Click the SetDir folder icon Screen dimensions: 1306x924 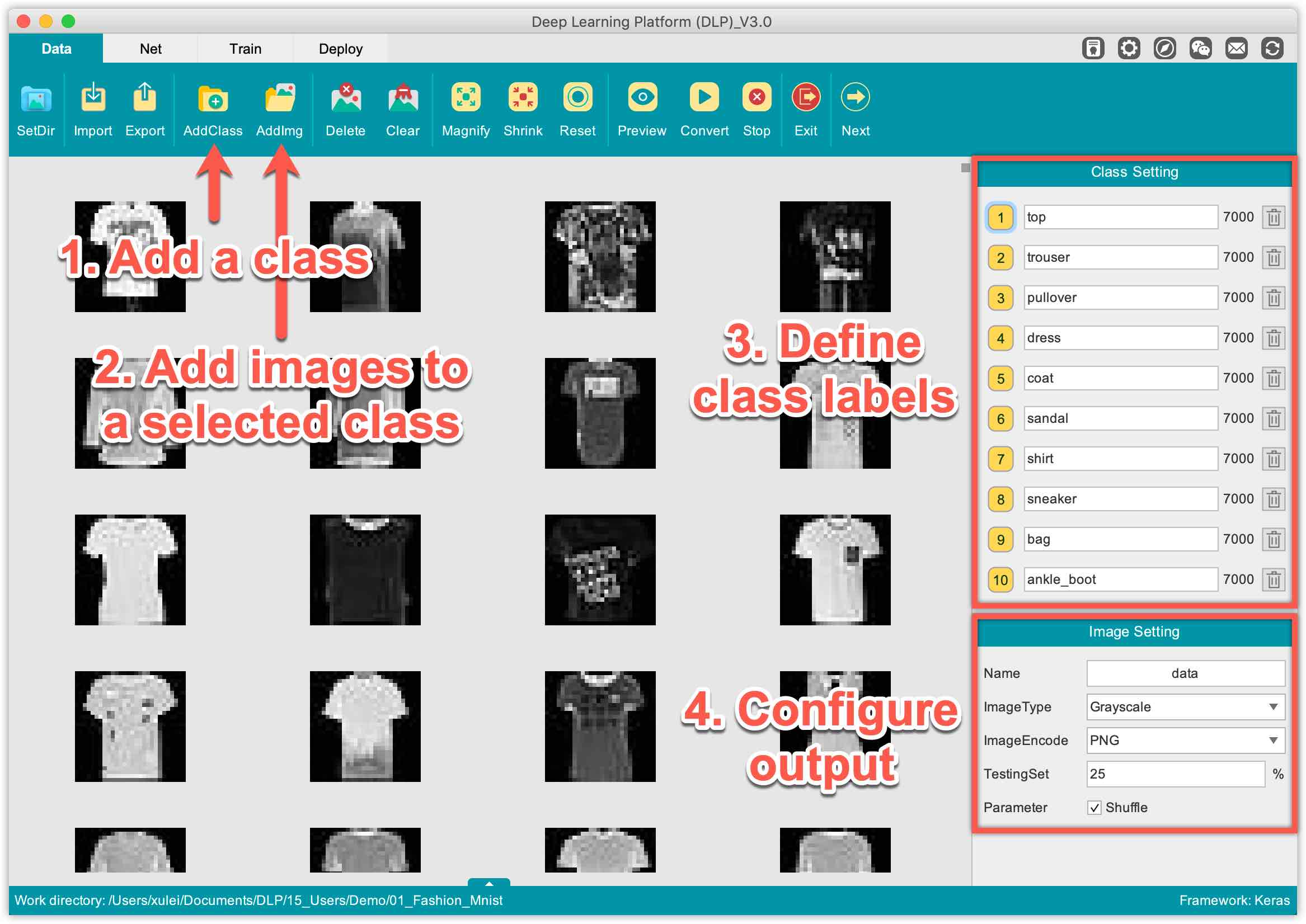click(35, 98)
